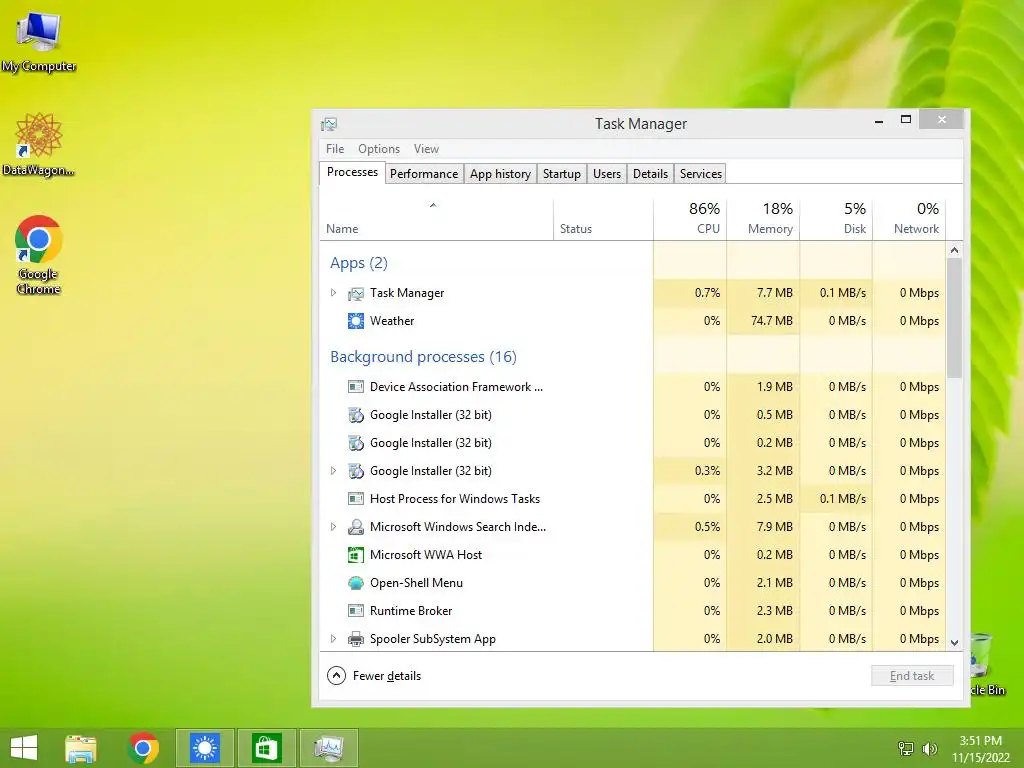Click the Open-Shell Menu icon
Image resolution: width=1024 pixels, height=768 pixels.
(x=356, y=583)
